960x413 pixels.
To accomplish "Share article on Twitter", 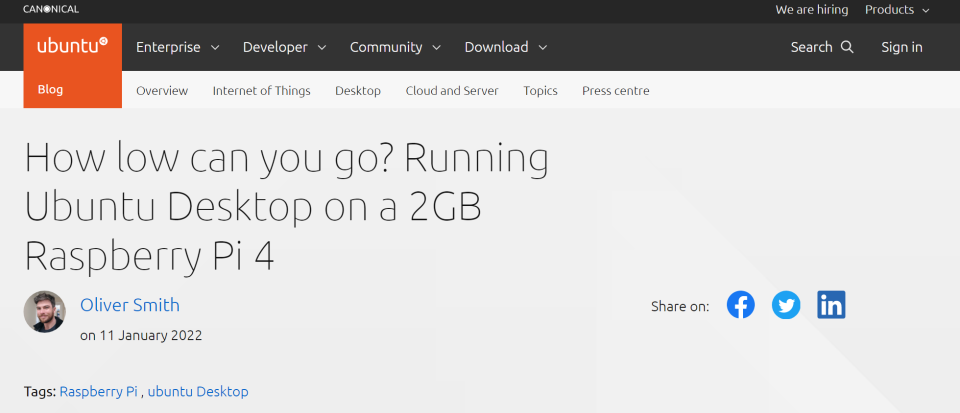I will click(786, 305).
